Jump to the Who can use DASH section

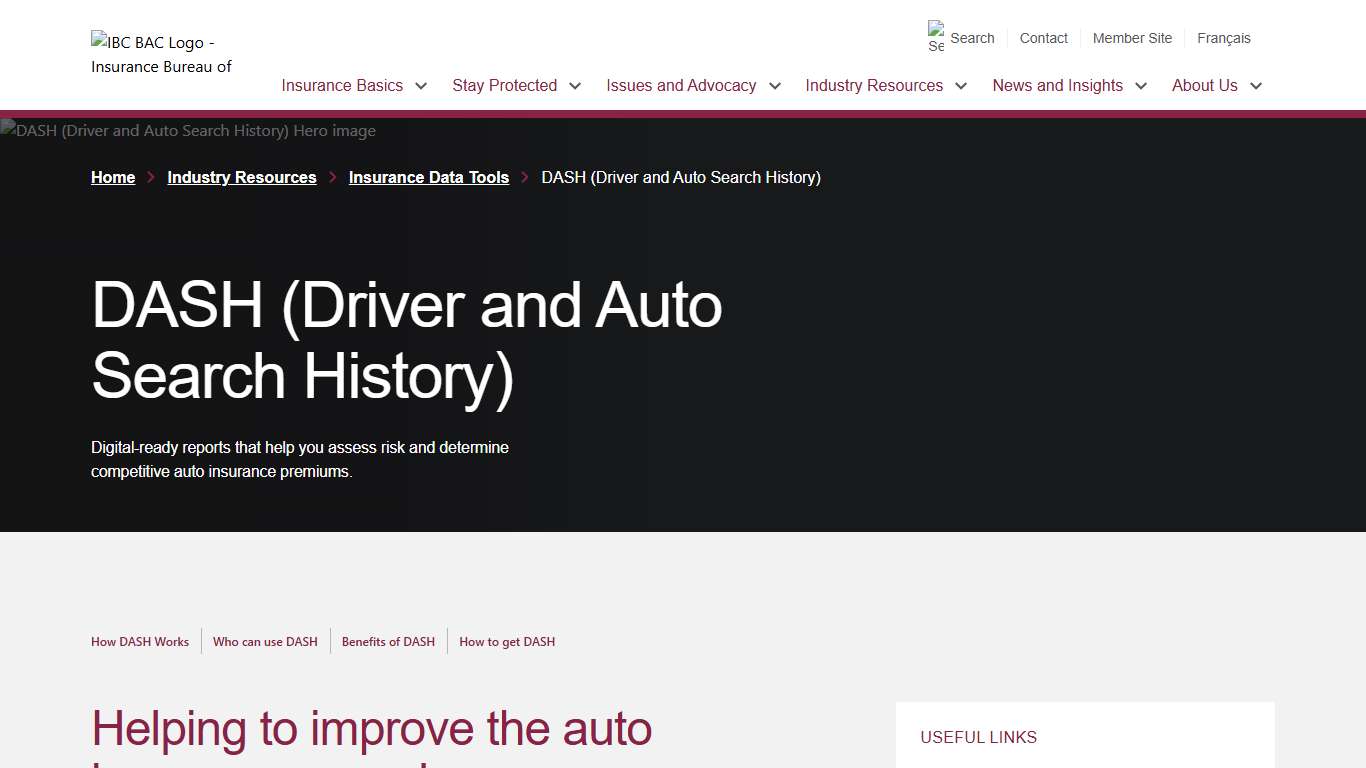point(265,641)
